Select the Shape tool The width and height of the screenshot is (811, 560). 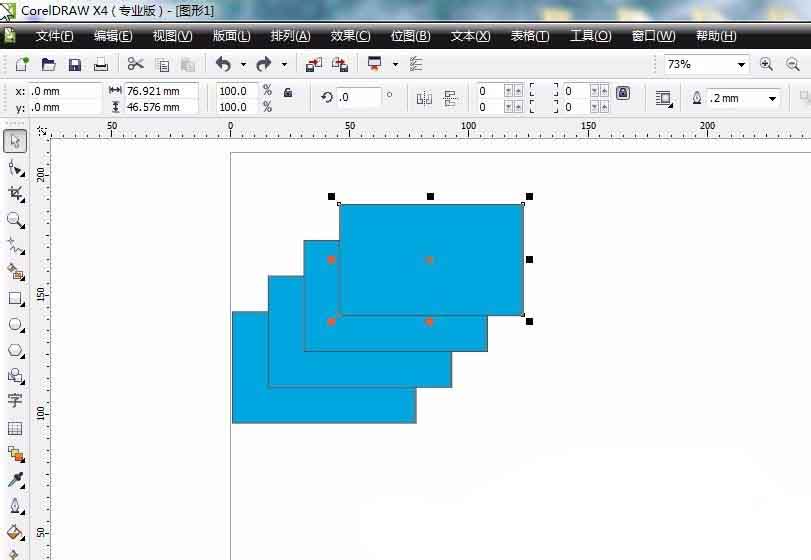click(x=16, y=169)
